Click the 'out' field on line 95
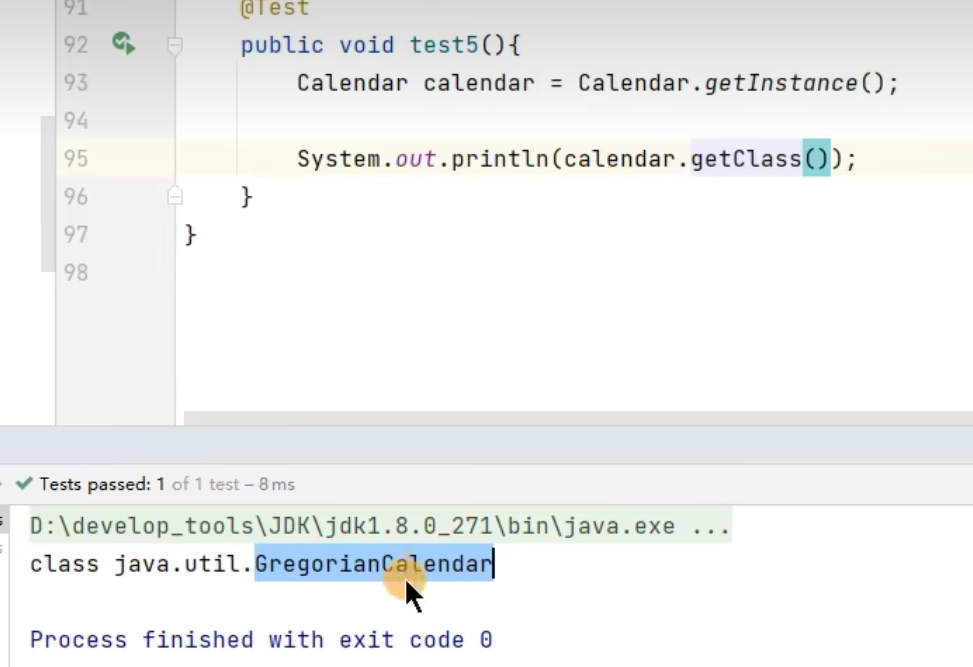This screenshot has height=667, width=973. click(x=416, y=159)
